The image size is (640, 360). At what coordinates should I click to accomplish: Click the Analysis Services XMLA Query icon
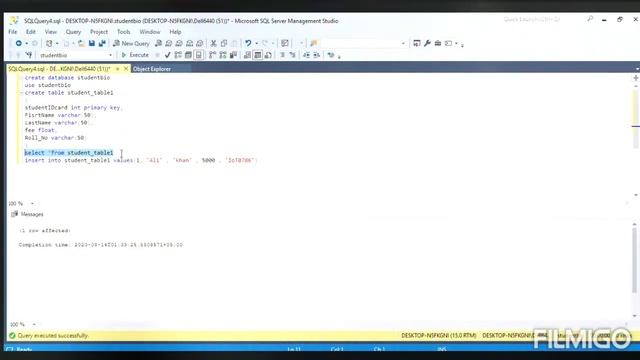point(189,43)
